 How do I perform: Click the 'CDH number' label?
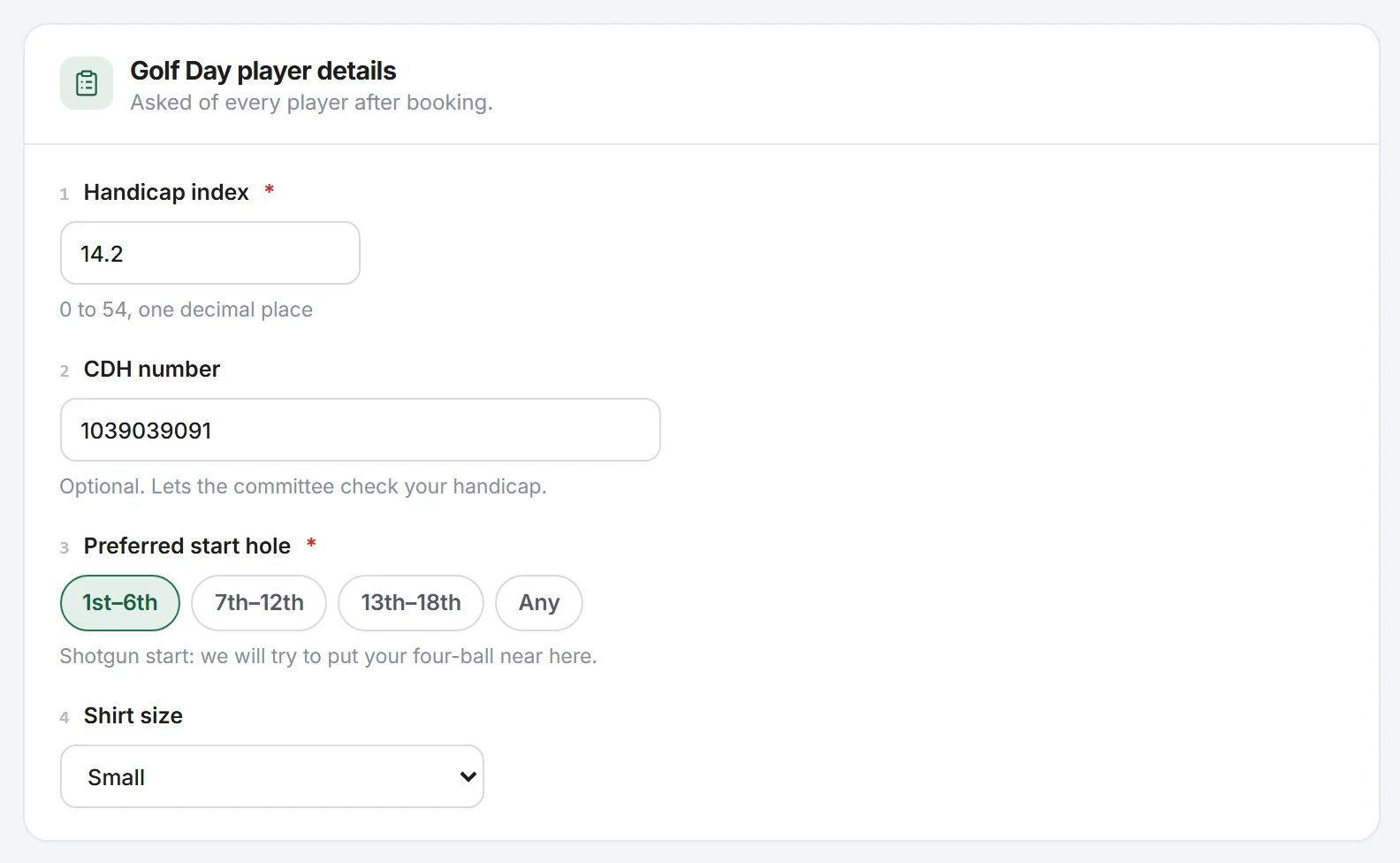[x=152, y=370]
